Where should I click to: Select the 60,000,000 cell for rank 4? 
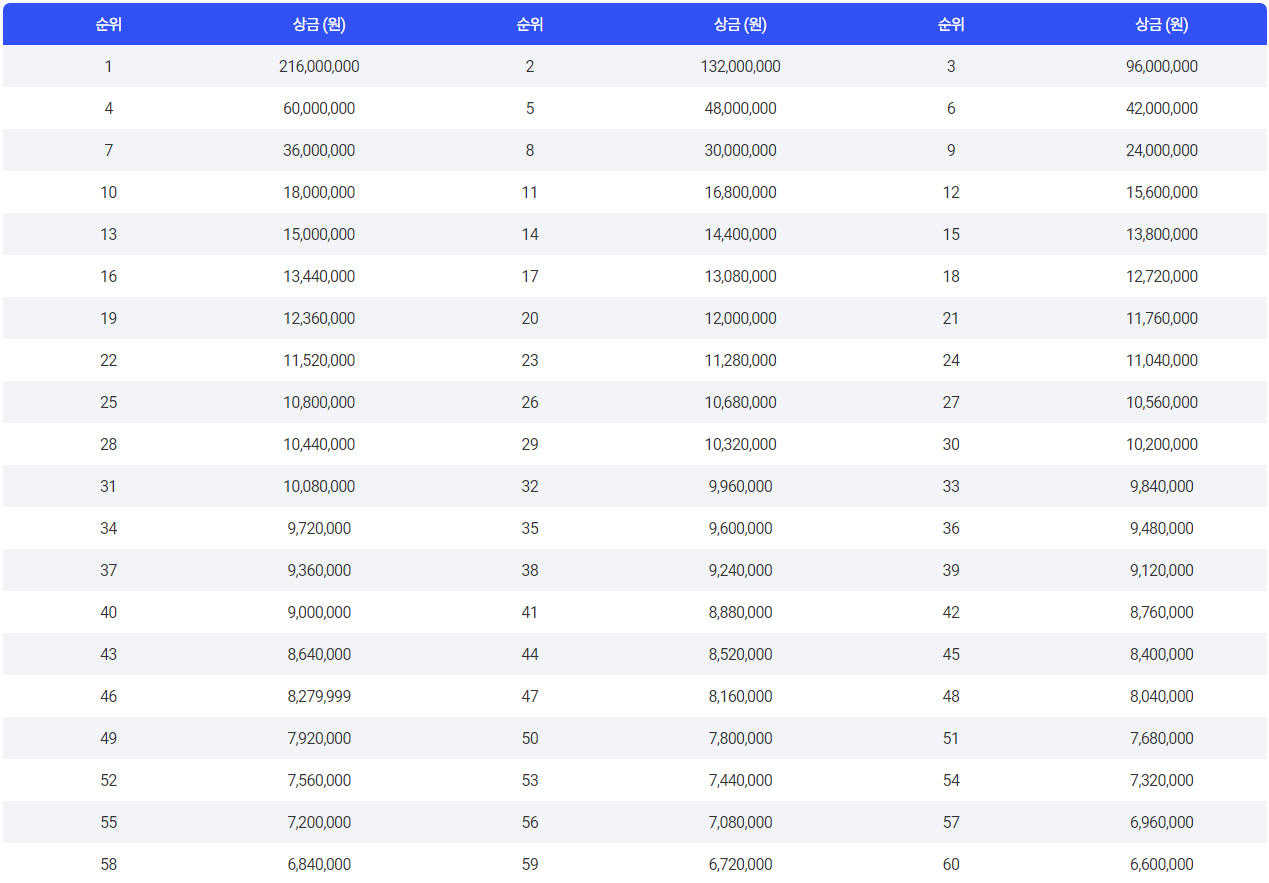(x=319, y=108)
